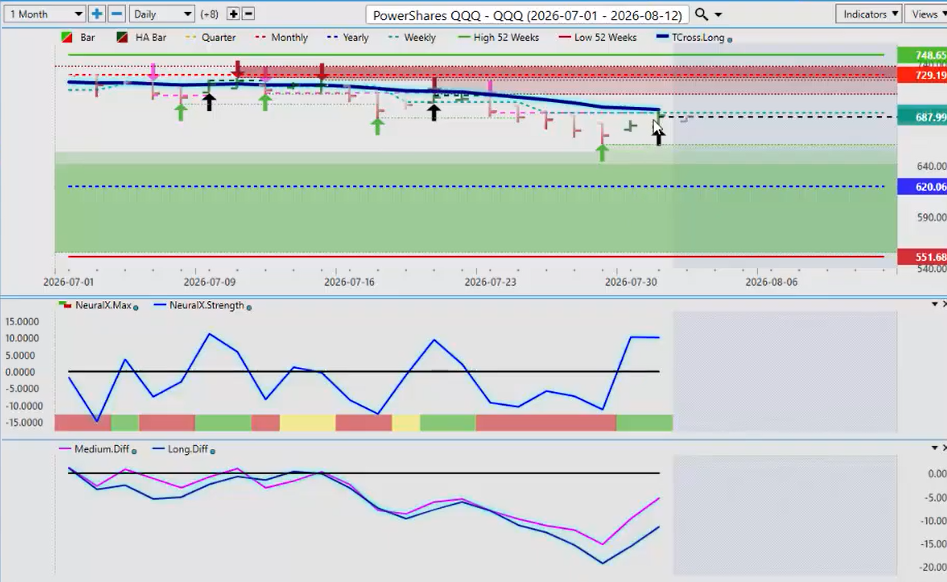This screenshot has height=582, width=947.
Task: Click the settings dot next to NeuralX.Max
Action: pyautogui.click(x=135, y=308)
